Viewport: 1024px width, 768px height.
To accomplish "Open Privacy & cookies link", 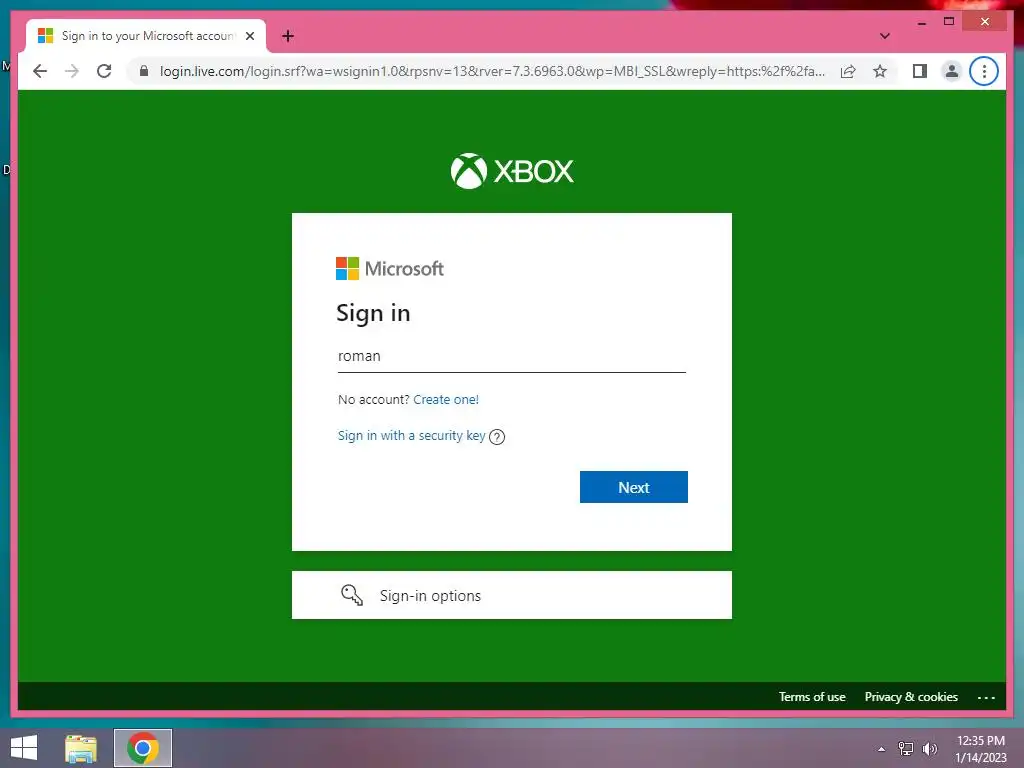I will coord(911,697).
